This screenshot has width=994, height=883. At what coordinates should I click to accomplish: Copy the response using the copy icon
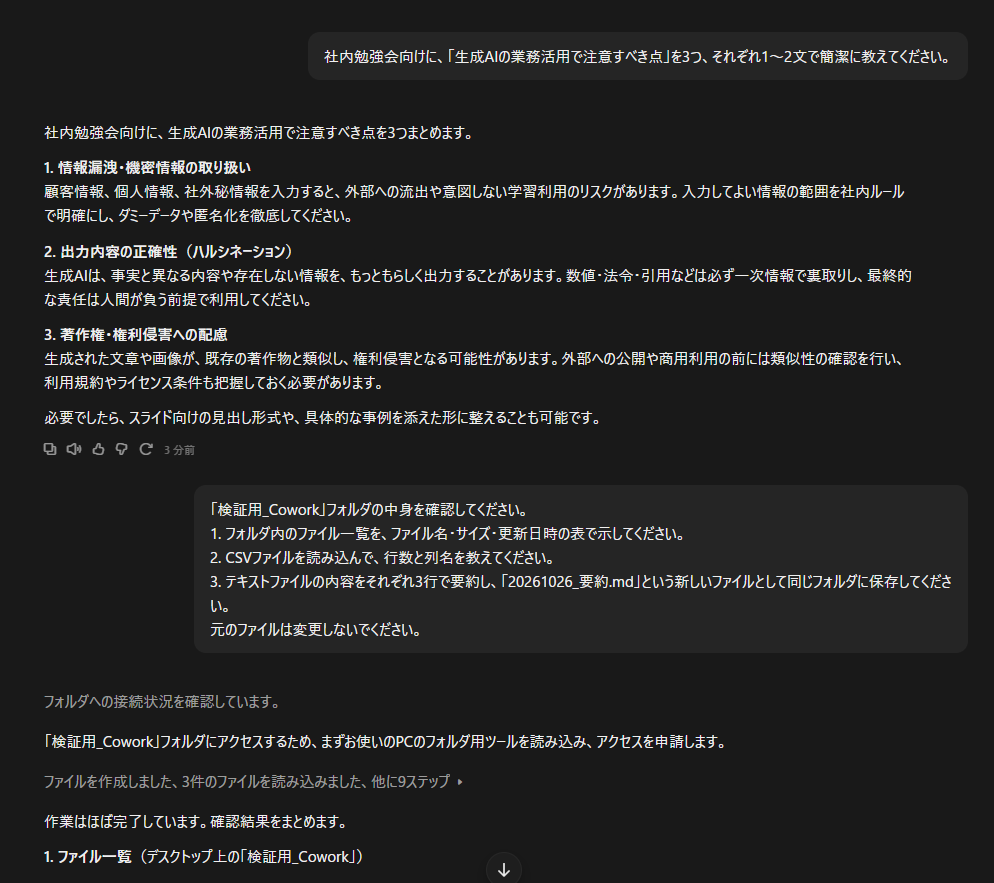pos(49,449)
